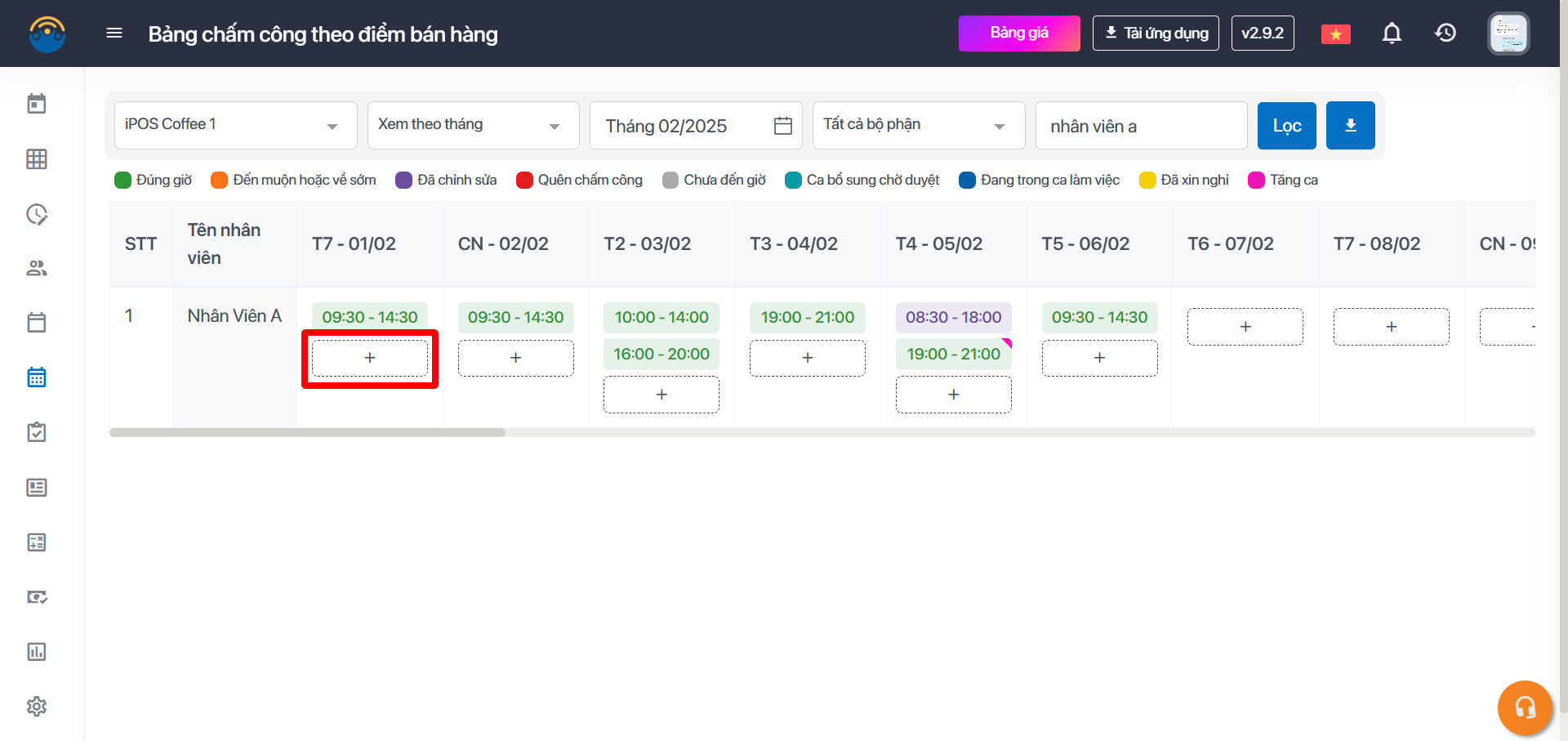Open the employees people icon in sidebar
This screenshot has height=741, width=1568.
(x=37, y=268)
